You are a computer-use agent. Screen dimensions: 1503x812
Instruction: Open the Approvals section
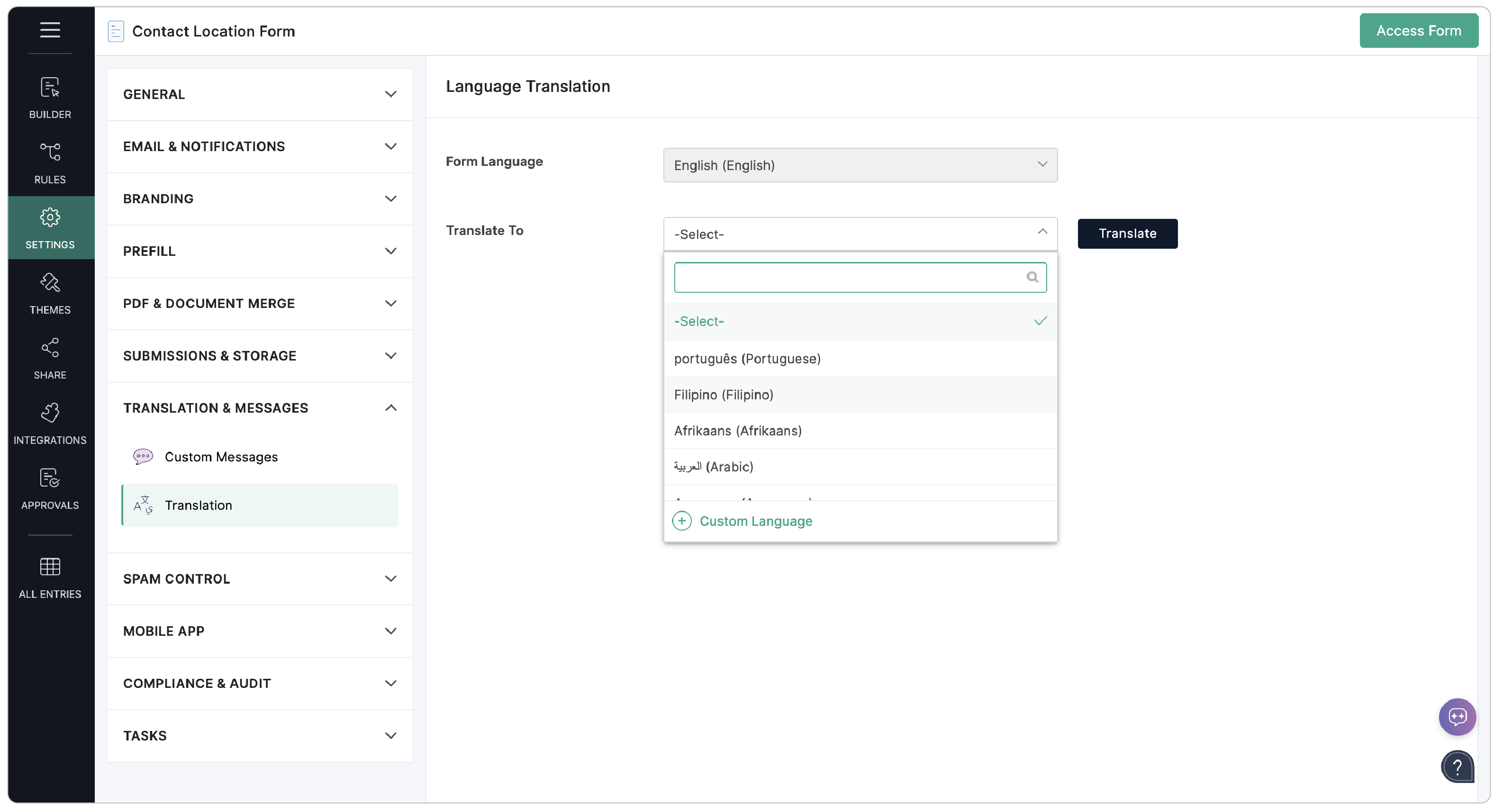[50, 488]
